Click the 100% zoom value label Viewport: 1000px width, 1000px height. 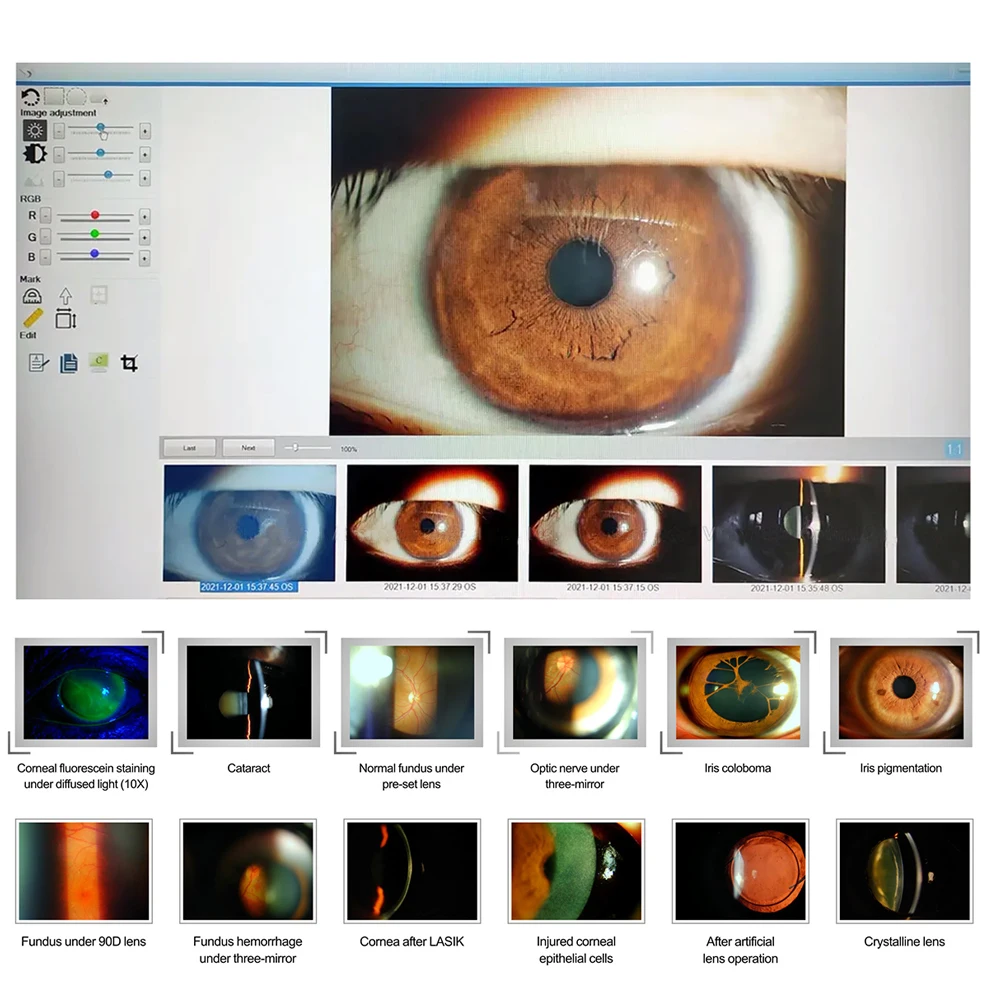coord(349,449)
